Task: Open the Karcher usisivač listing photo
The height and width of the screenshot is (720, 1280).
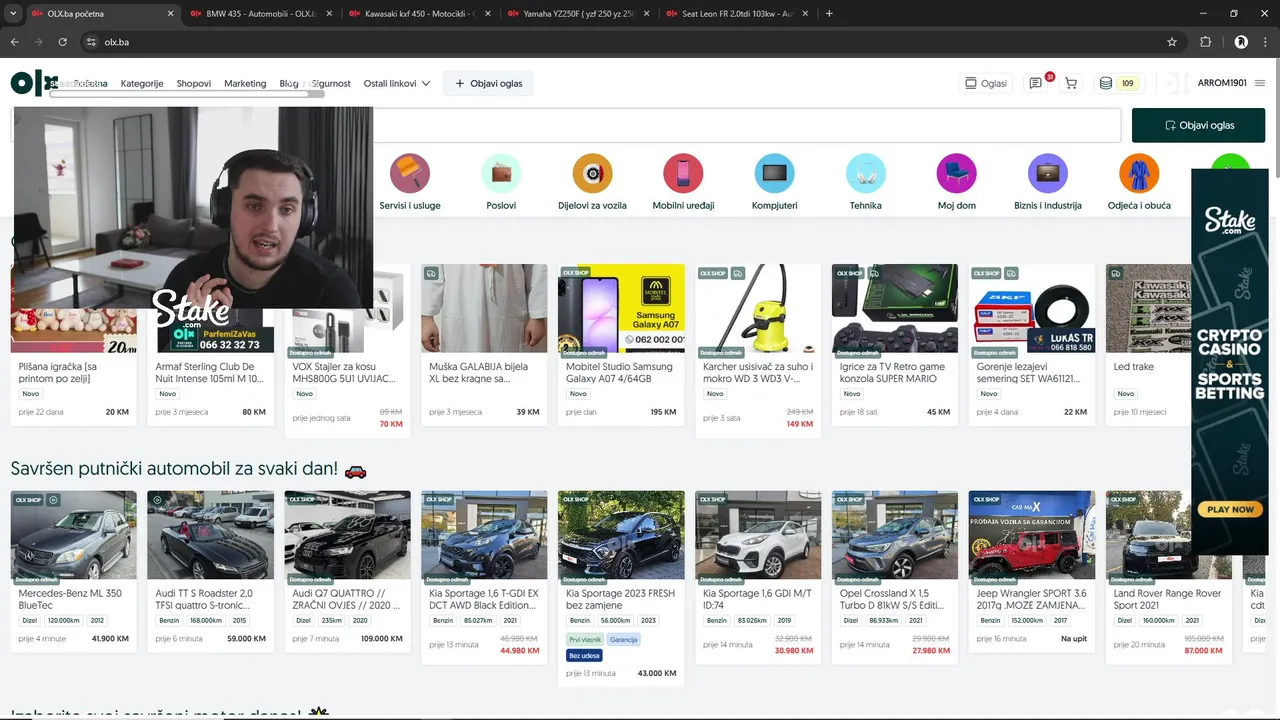Action: [x=758, y=308]
